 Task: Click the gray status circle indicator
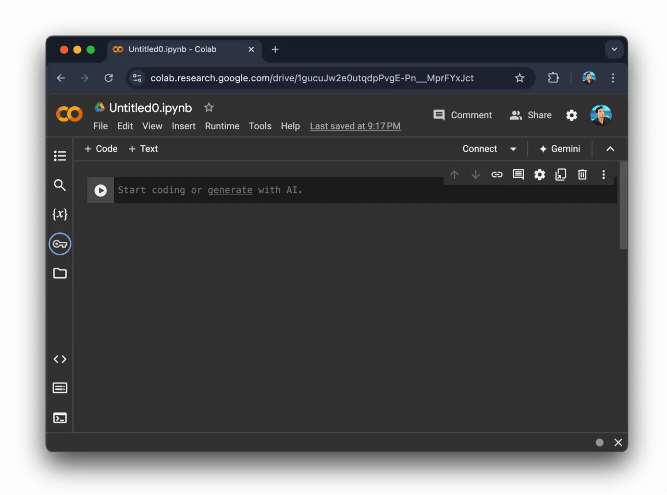[x=600, y=443]
